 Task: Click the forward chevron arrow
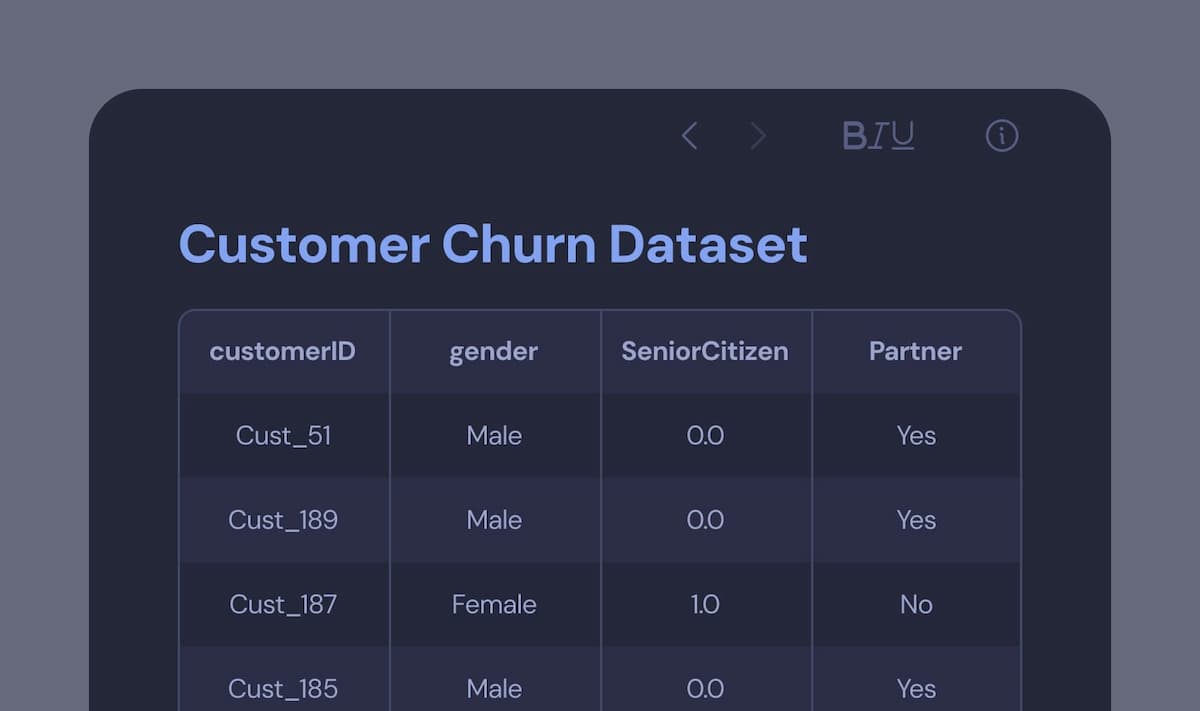[758, 136]
